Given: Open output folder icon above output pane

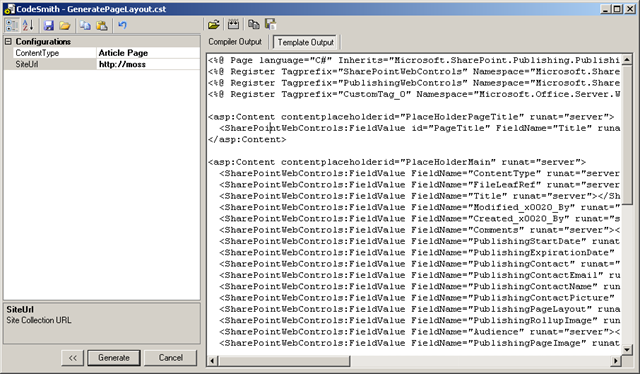Looking at the screenshot, I should pos(213,24).
